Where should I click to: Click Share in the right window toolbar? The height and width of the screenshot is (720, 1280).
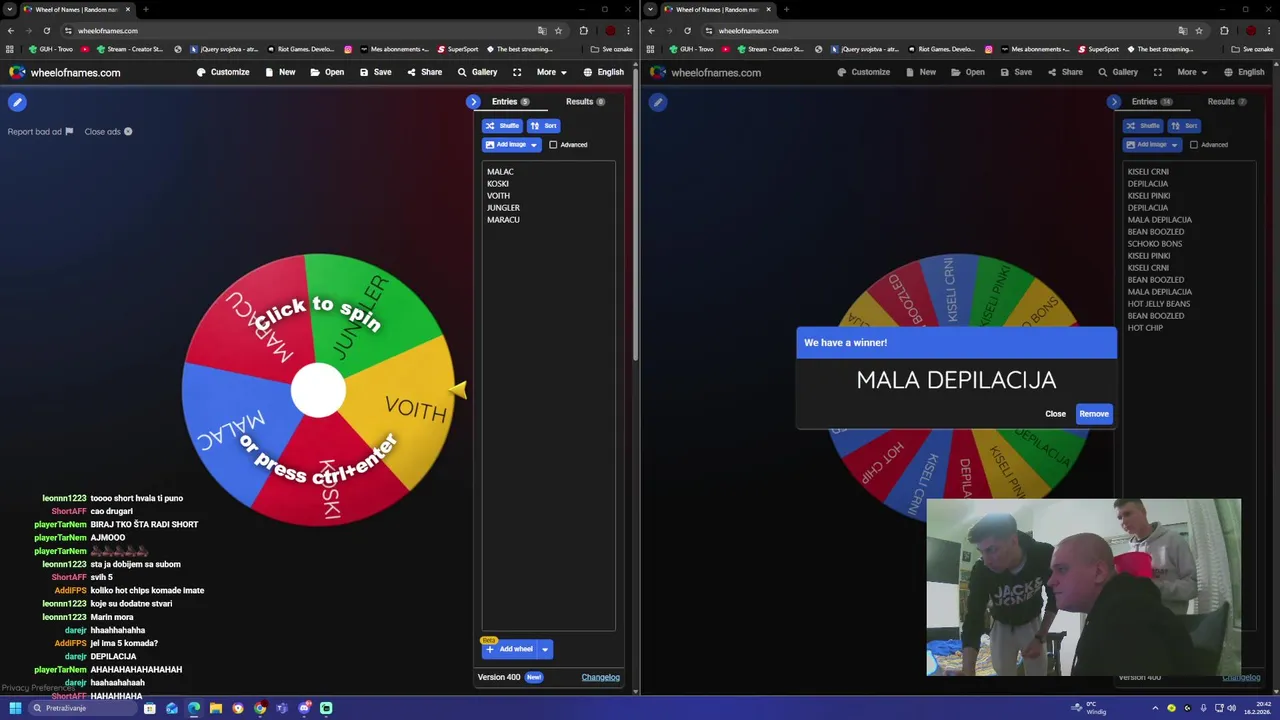point(1065,72)
